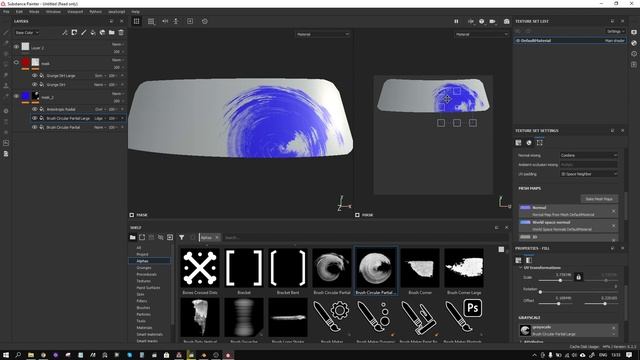Toggle the Shelf thumbnail size grid icon
Viewport: 640px width, 360px height.
coord(501,249)
